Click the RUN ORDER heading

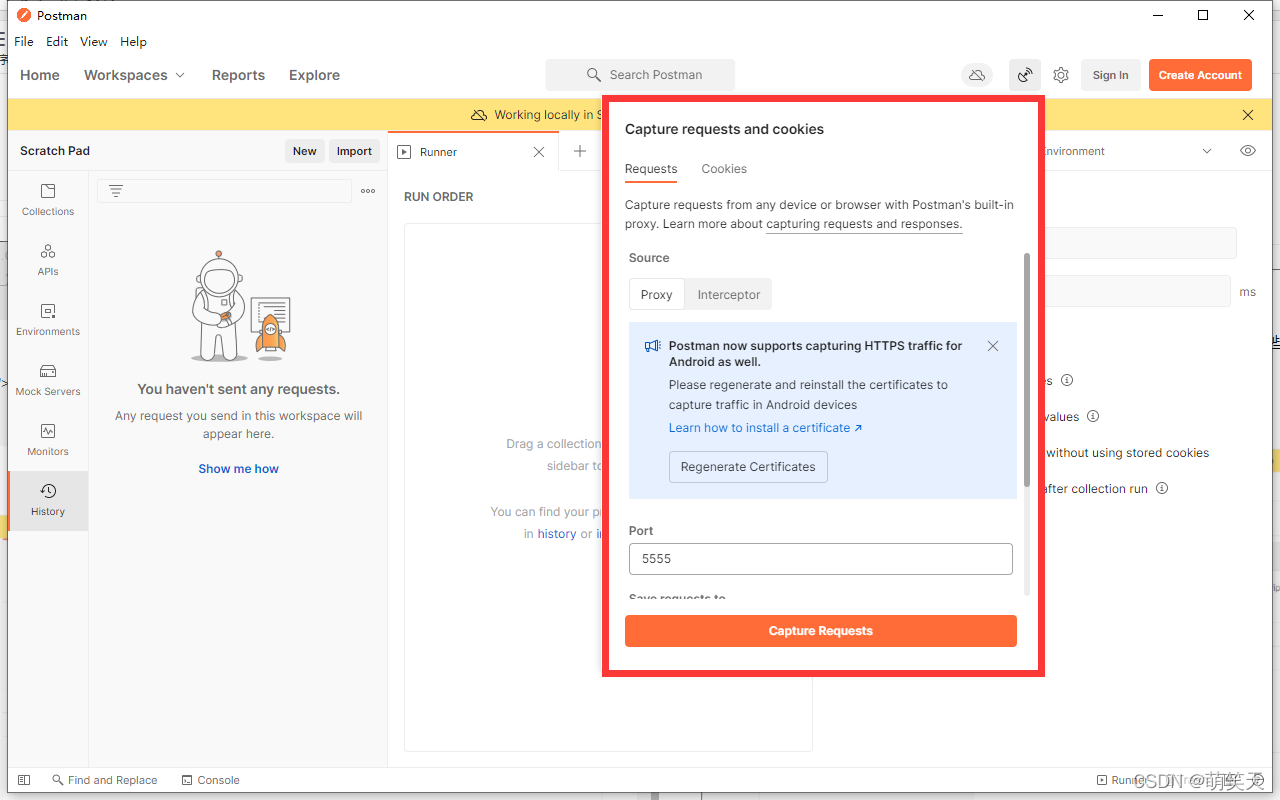(x=439, y=197)
